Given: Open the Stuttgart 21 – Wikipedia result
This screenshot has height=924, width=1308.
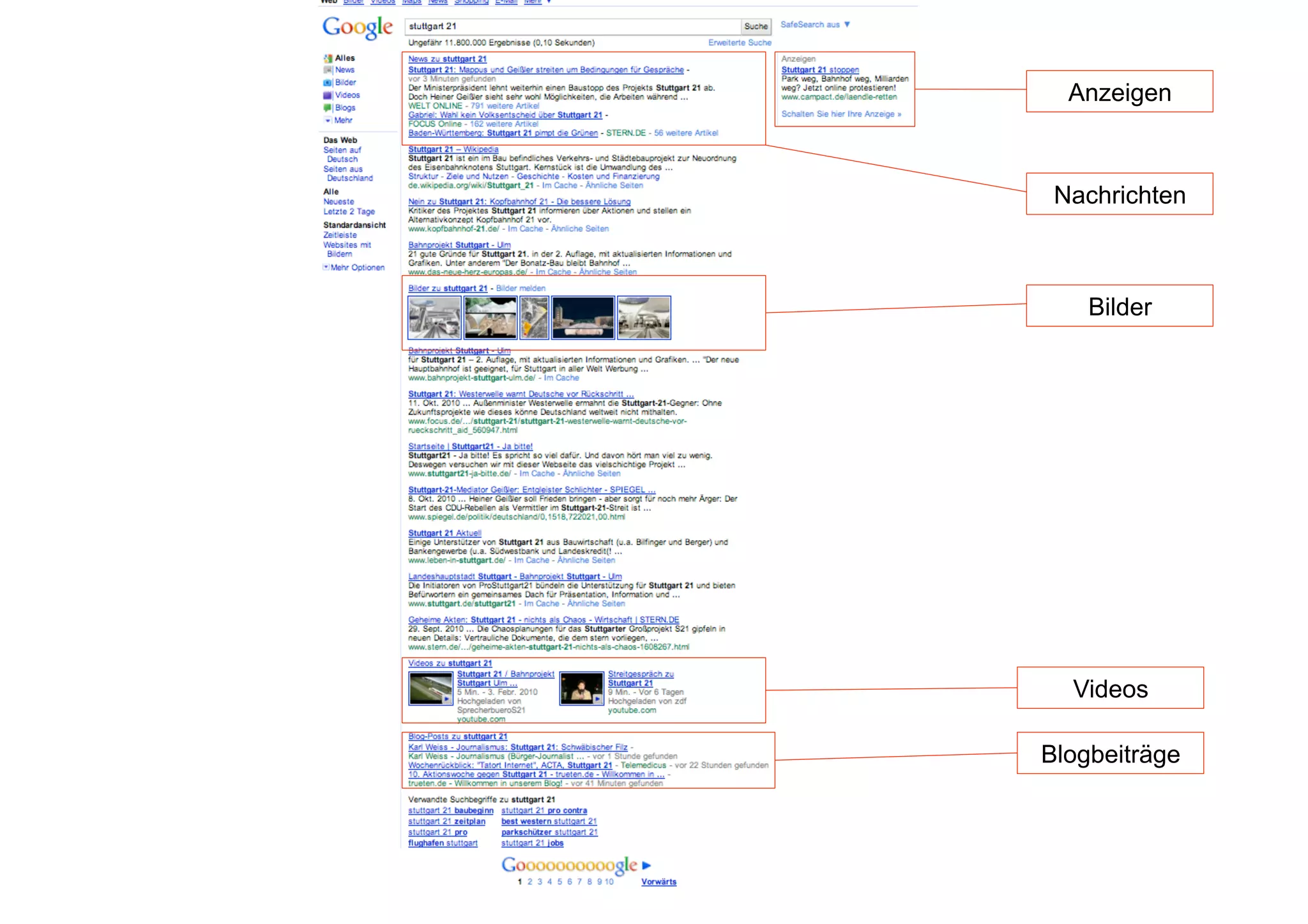Looking at the screenshot, I should (453, 149).
